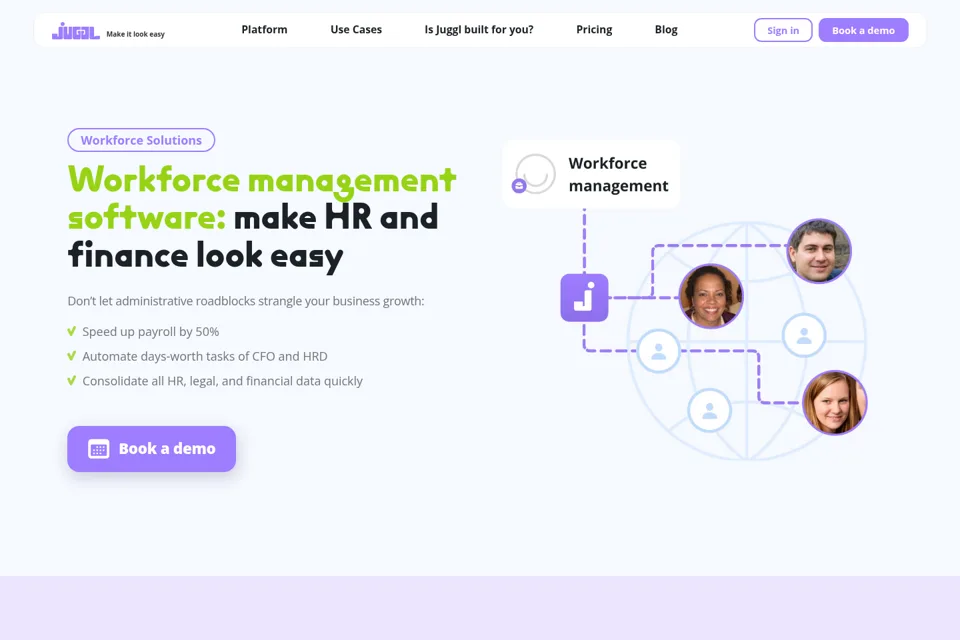The width and height of the screenshot is (960, 640).
Task: Click the circular smile icon in card
Action: coord(536,173)
